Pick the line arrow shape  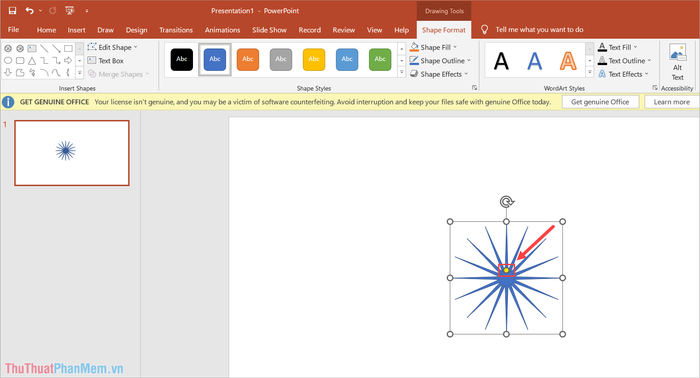coord(56,48)
